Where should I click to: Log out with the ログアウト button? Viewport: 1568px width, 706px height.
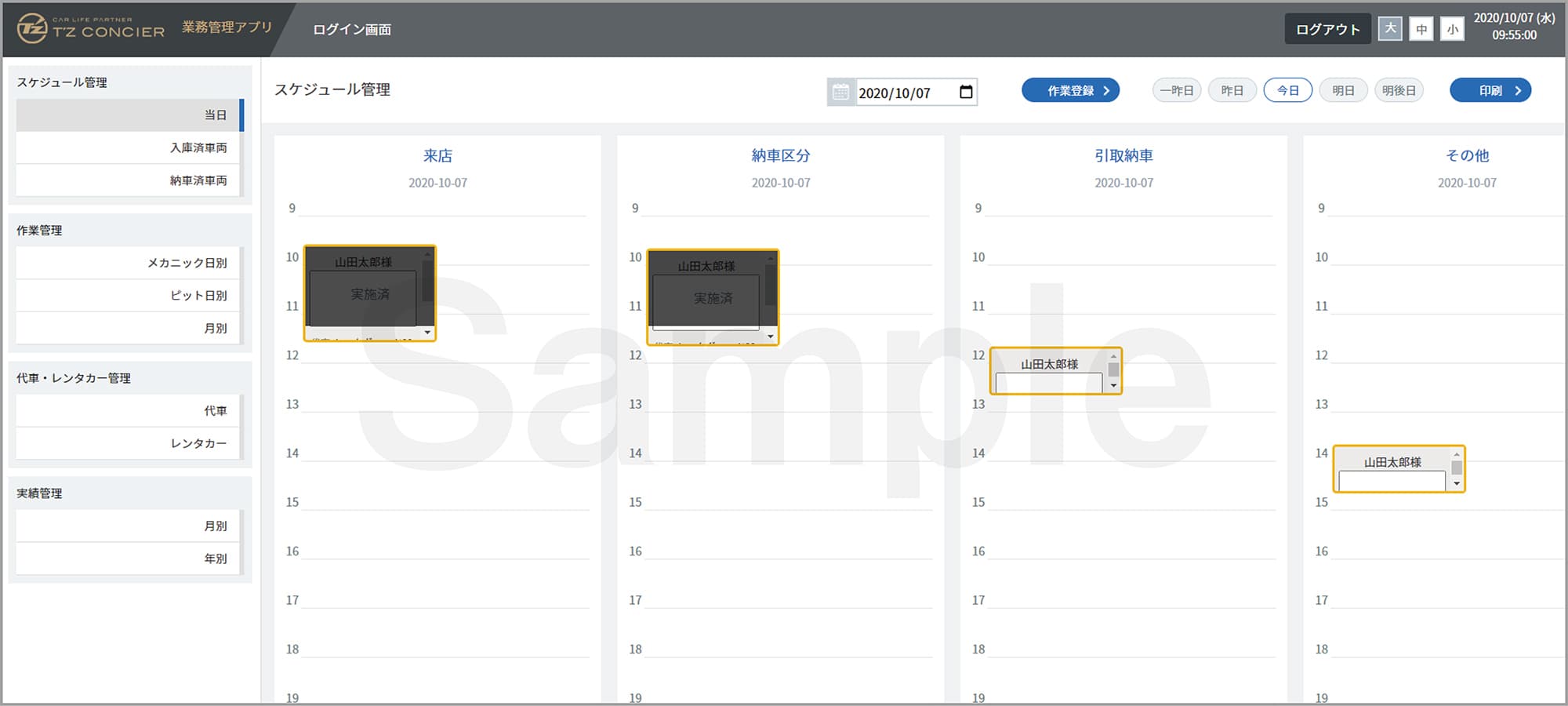pos(1327,30)
